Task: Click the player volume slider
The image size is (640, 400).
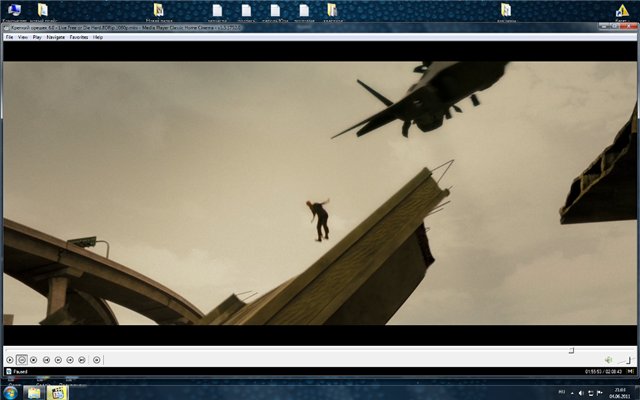Action: click(624, 360)
